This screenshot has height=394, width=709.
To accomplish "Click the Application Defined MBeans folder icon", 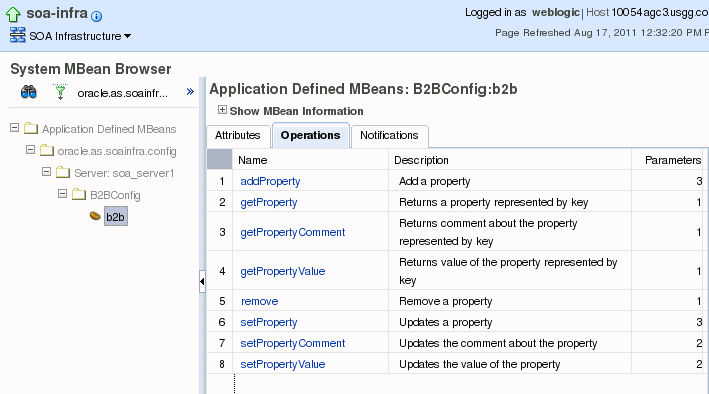I will point(31,128).
